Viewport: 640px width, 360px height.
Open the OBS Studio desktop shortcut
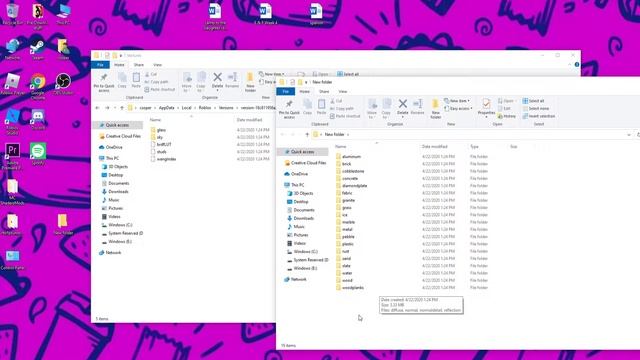pyautogui.click(x=63, y=84)
